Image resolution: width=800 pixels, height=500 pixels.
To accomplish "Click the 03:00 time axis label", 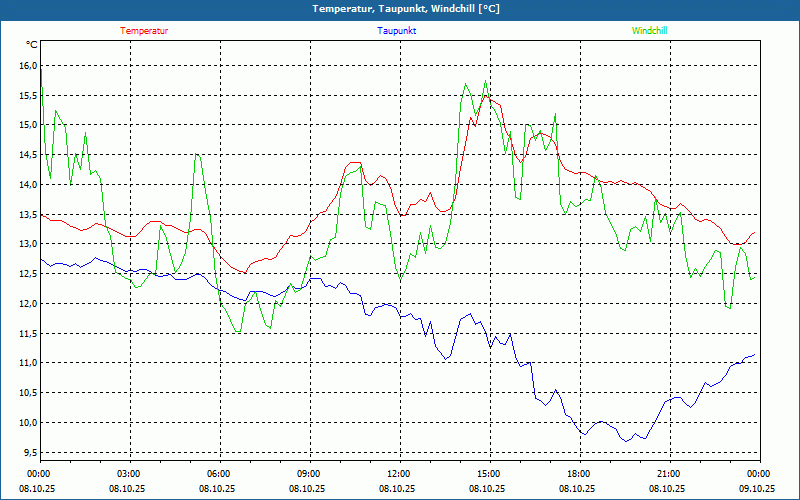I will 128,474.
